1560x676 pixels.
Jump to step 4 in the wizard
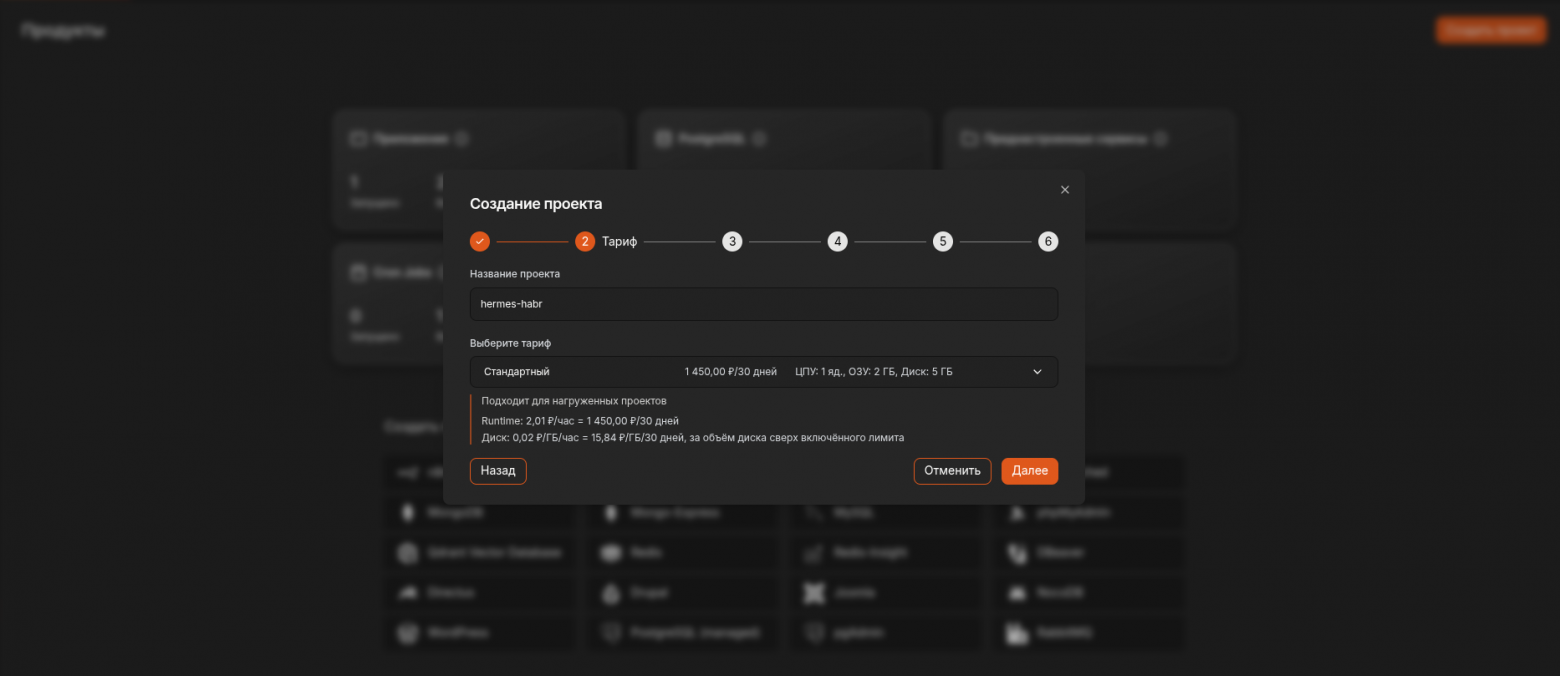pos(837,241)
